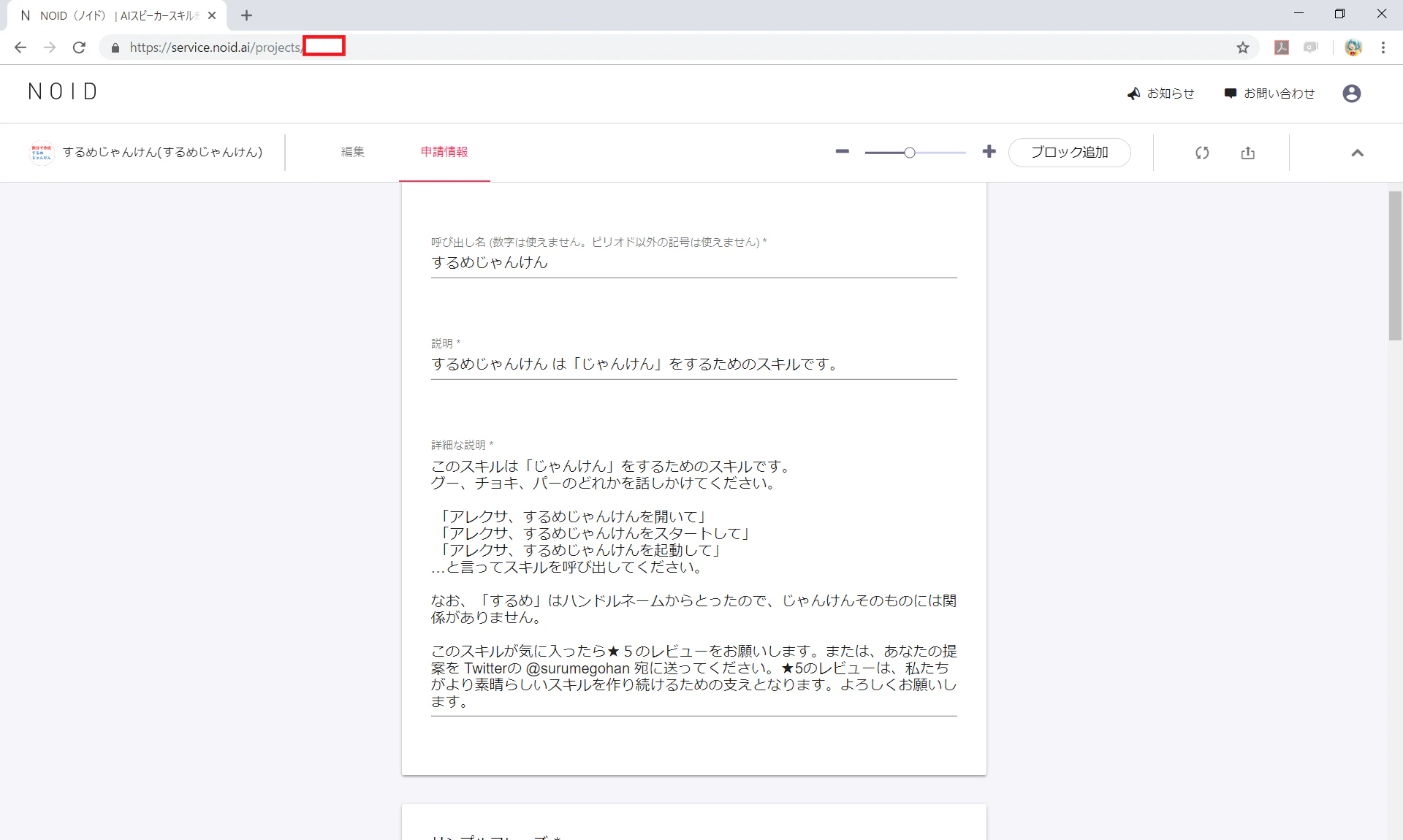This screenshot has height=840, width=1403.
Task: Open the user account icon
Action: tap(1351, 93)
